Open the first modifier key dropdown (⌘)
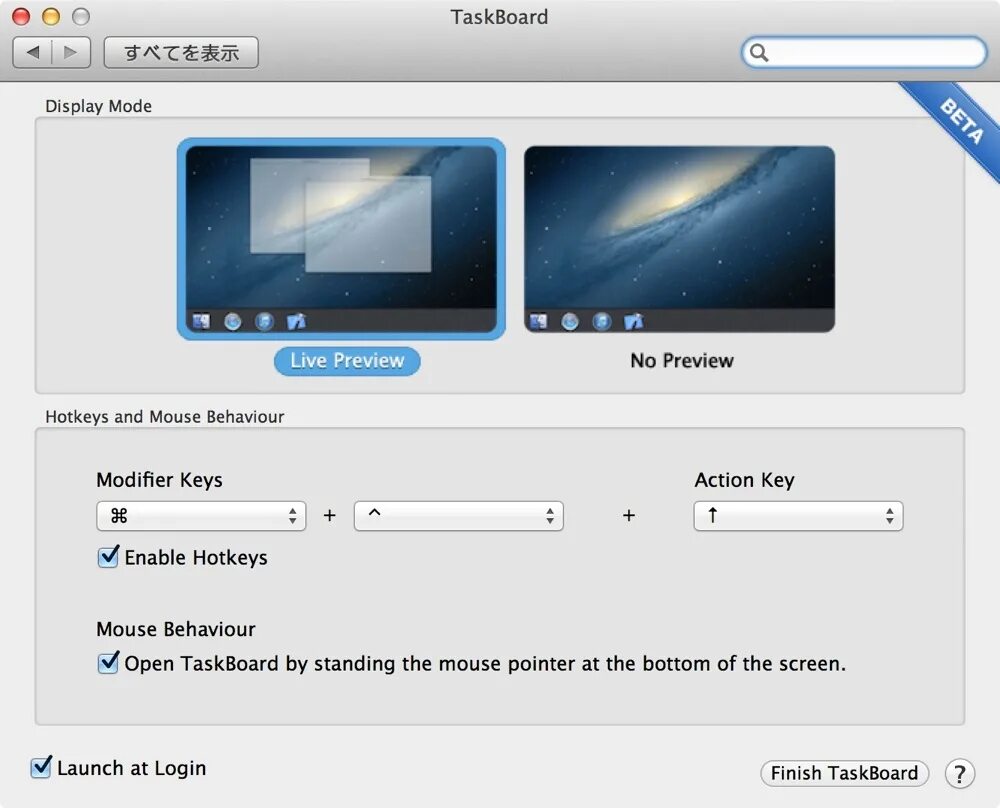This screenshot has height=808, width=1000. tap(201, 516)
